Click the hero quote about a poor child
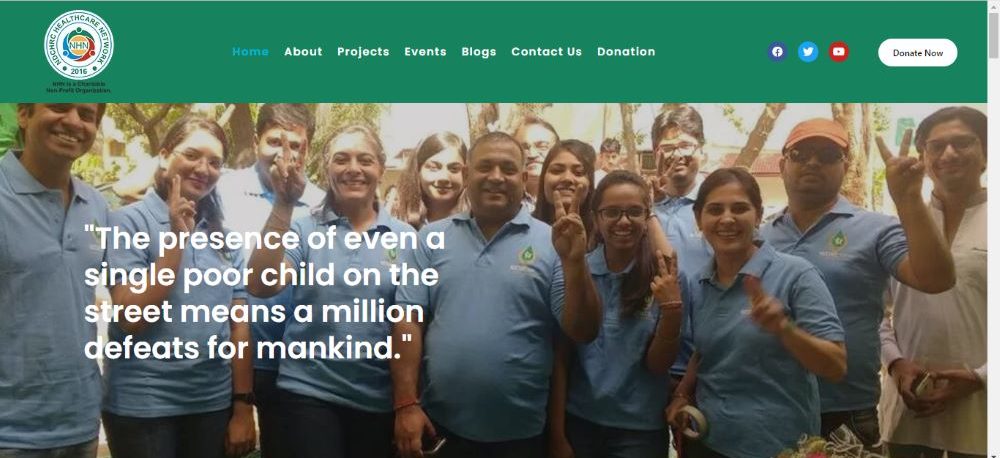This screenshot has height=458, width=1000. (265, 293)
